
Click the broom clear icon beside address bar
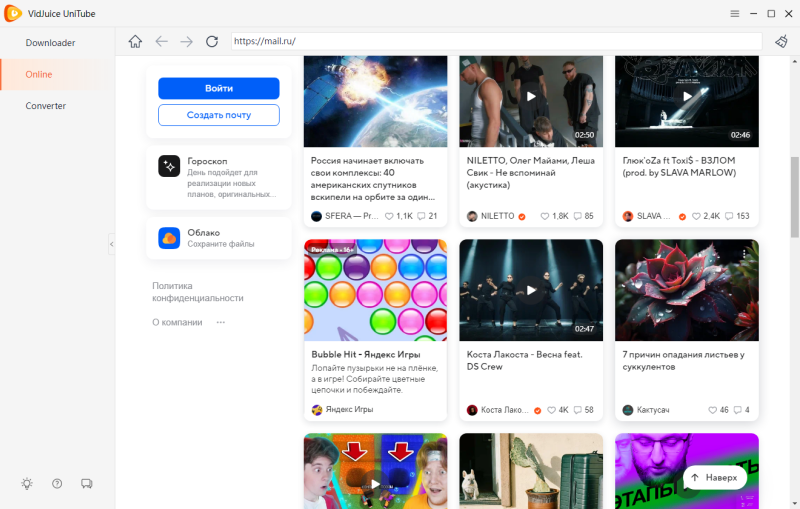[x=781, y=42]
